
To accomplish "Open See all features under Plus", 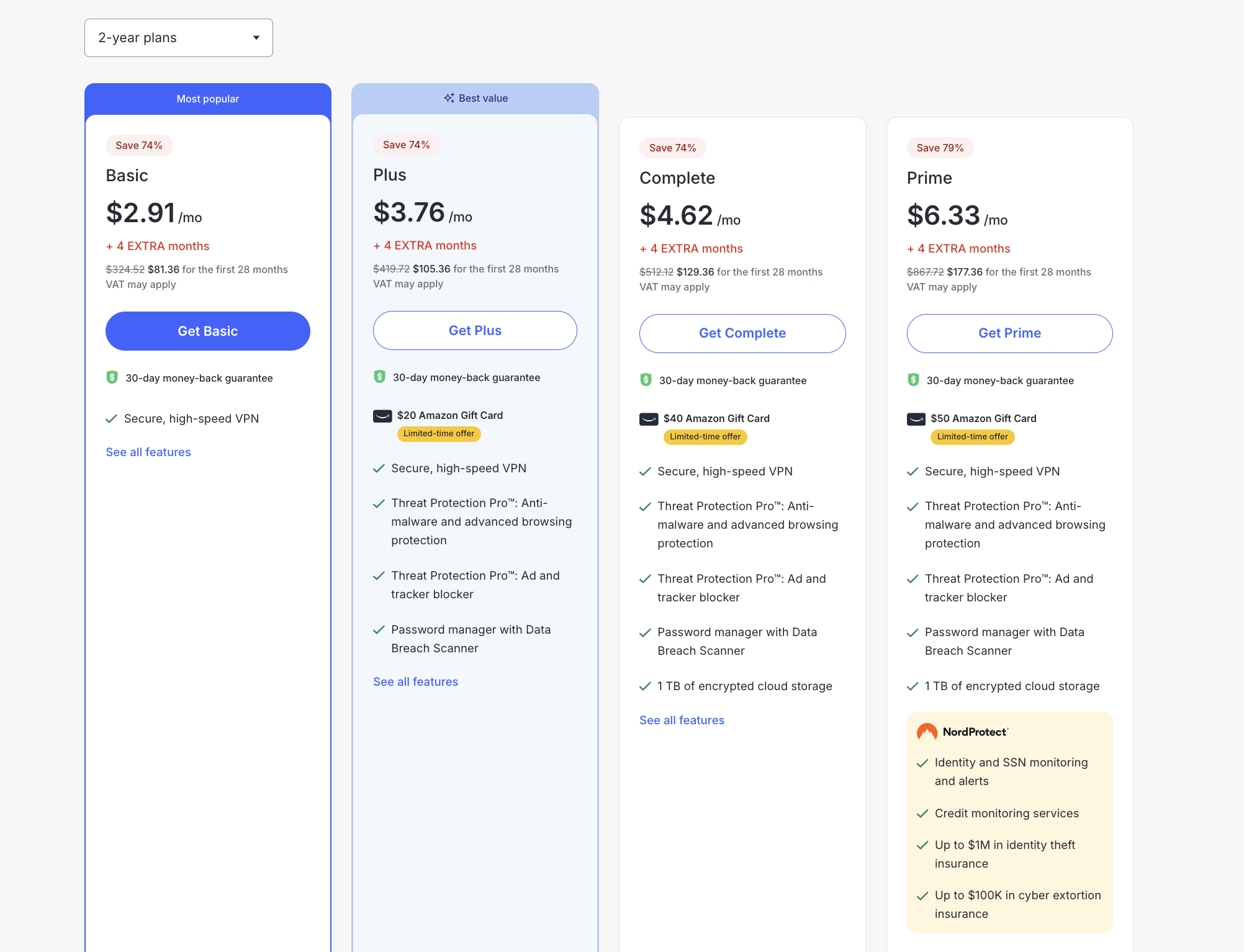I will (415, 681).
